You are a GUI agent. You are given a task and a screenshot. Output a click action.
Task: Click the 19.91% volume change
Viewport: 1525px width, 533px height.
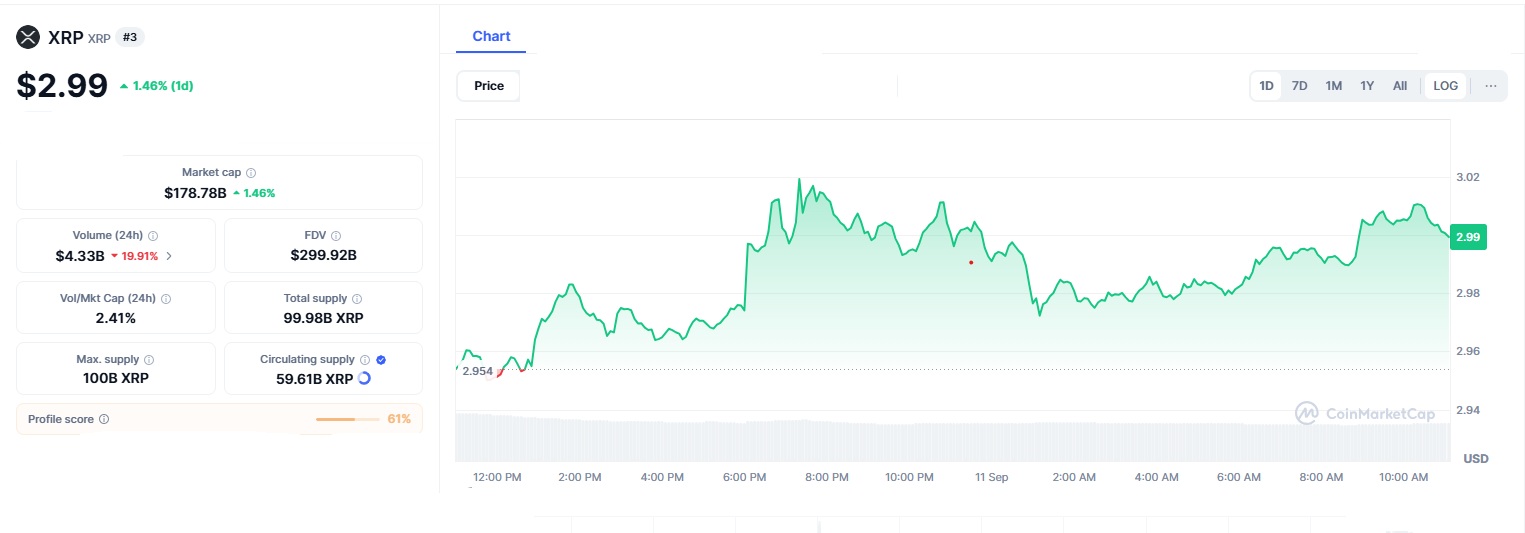click(x=136, y=256)
